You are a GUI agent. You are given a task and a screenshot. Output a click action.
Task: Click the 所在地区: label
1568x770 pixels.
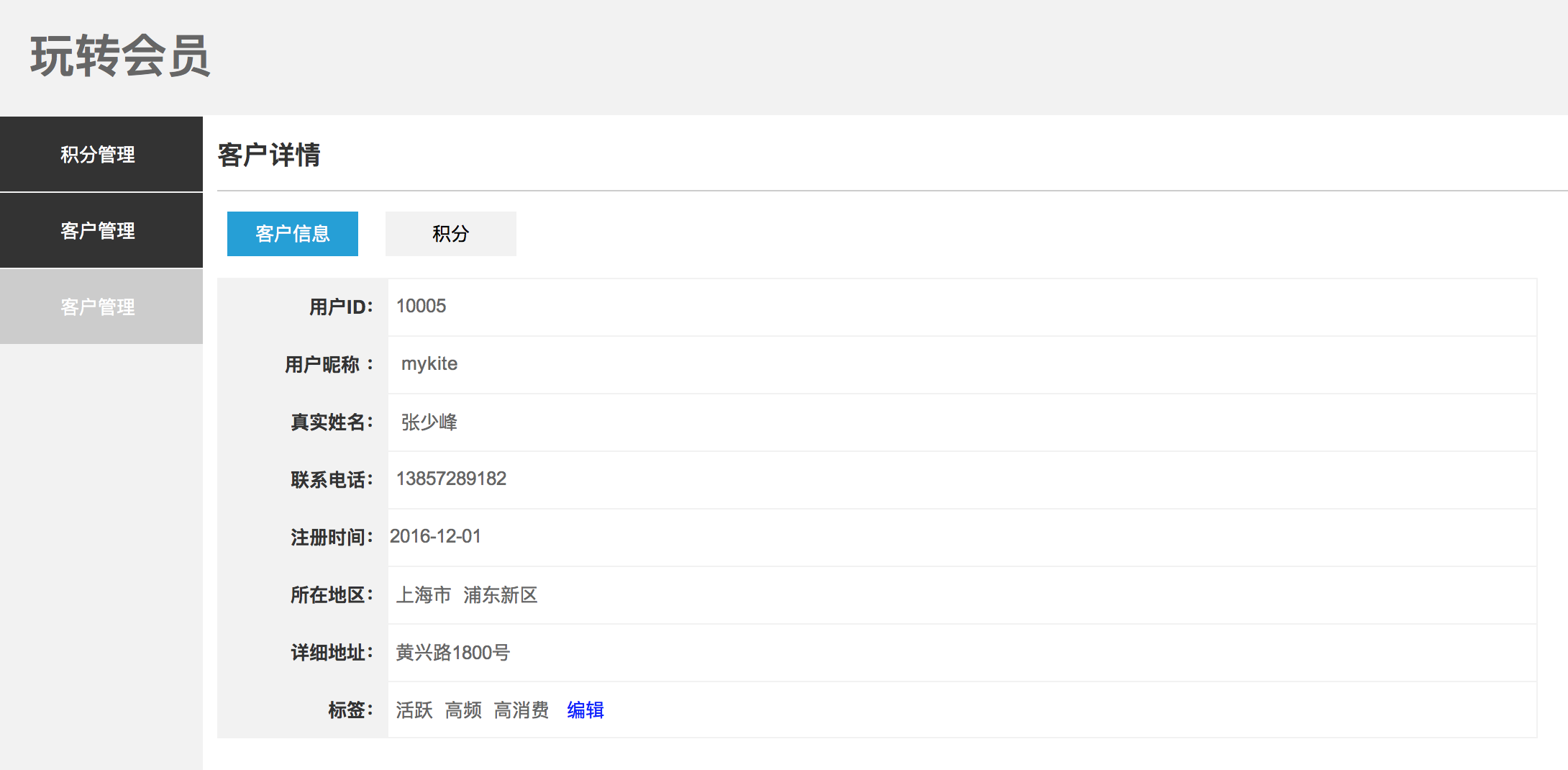click(x=332, y=595)
